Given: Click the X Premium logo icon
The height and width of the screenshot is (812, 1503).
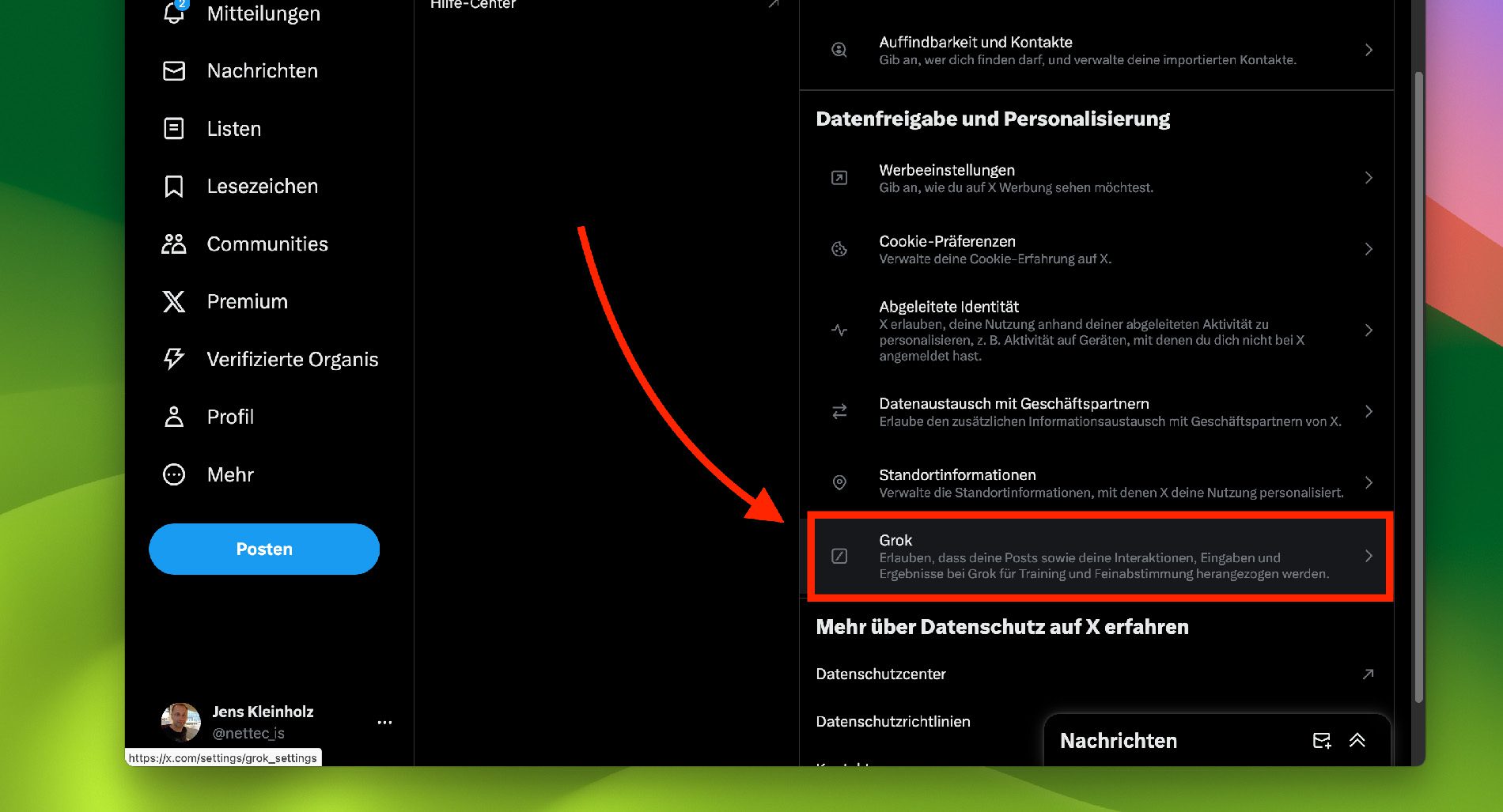Looking at the screenshot, I should [174, 302].
